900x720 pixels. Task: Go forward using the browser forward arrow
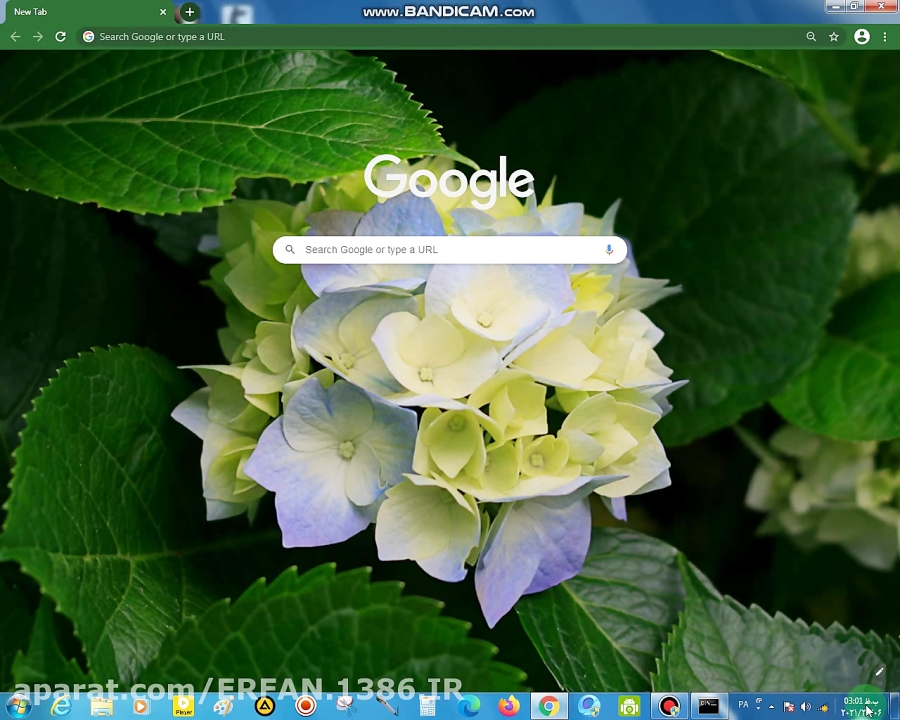click(x=38, y=37)
